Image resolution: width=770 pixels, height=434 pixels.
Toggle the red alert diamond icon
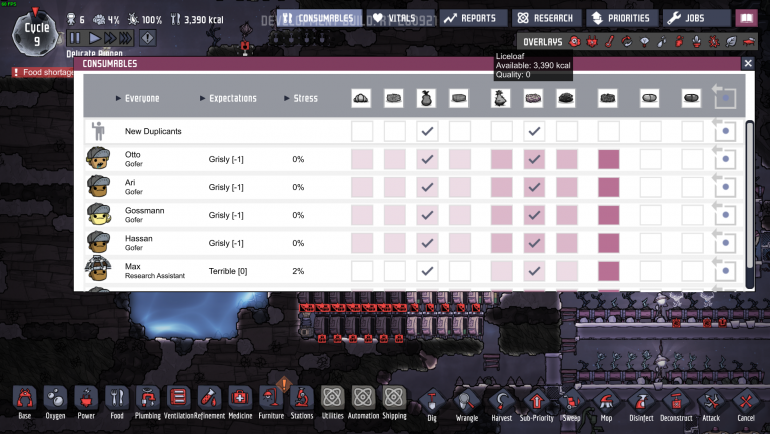click(148, 38)
